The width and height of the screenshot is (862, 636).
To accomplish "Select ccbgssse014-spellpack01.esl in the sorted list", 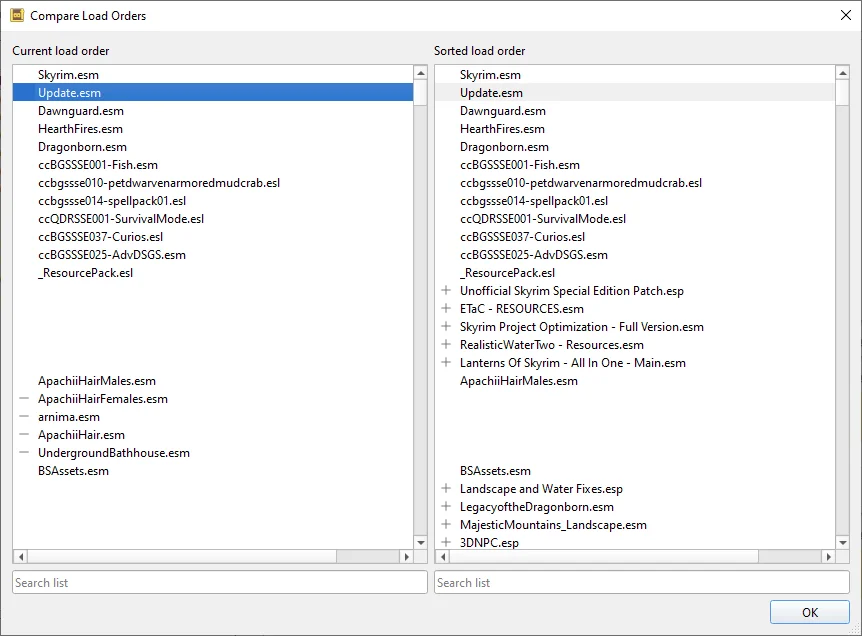I will click(x=635, y=201).
